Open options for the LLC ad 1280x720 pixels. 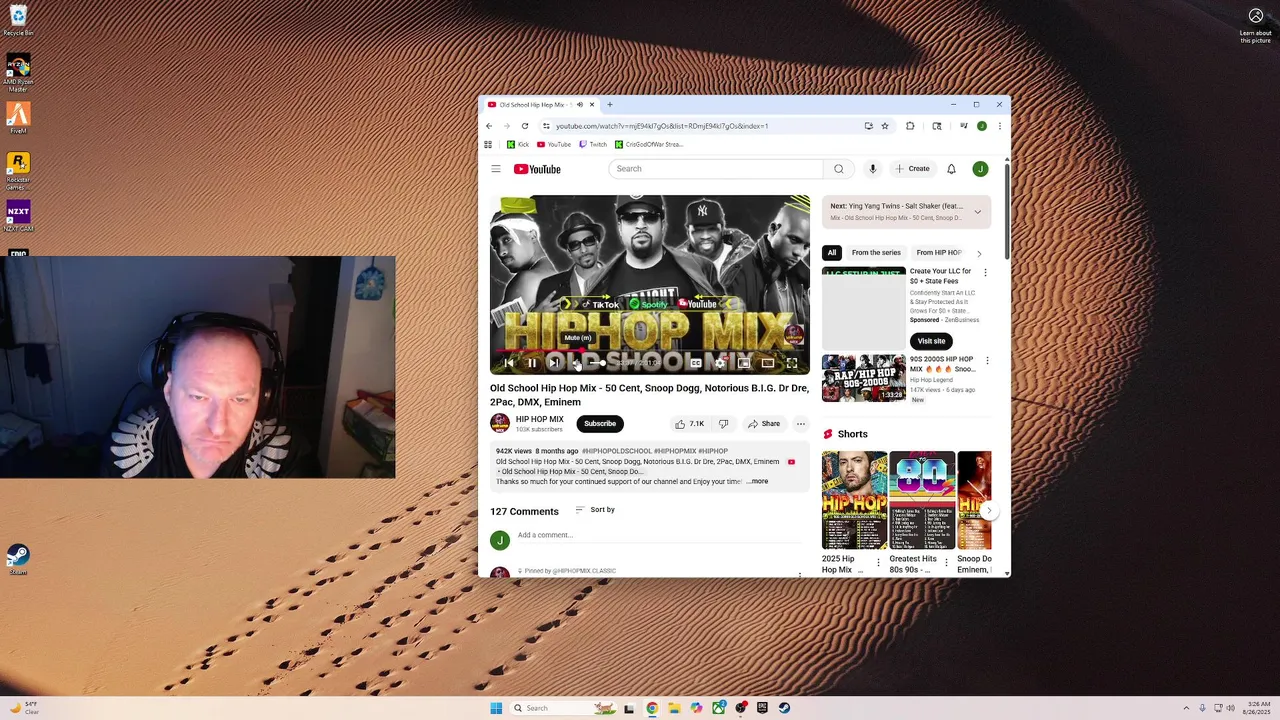(985, 272)
